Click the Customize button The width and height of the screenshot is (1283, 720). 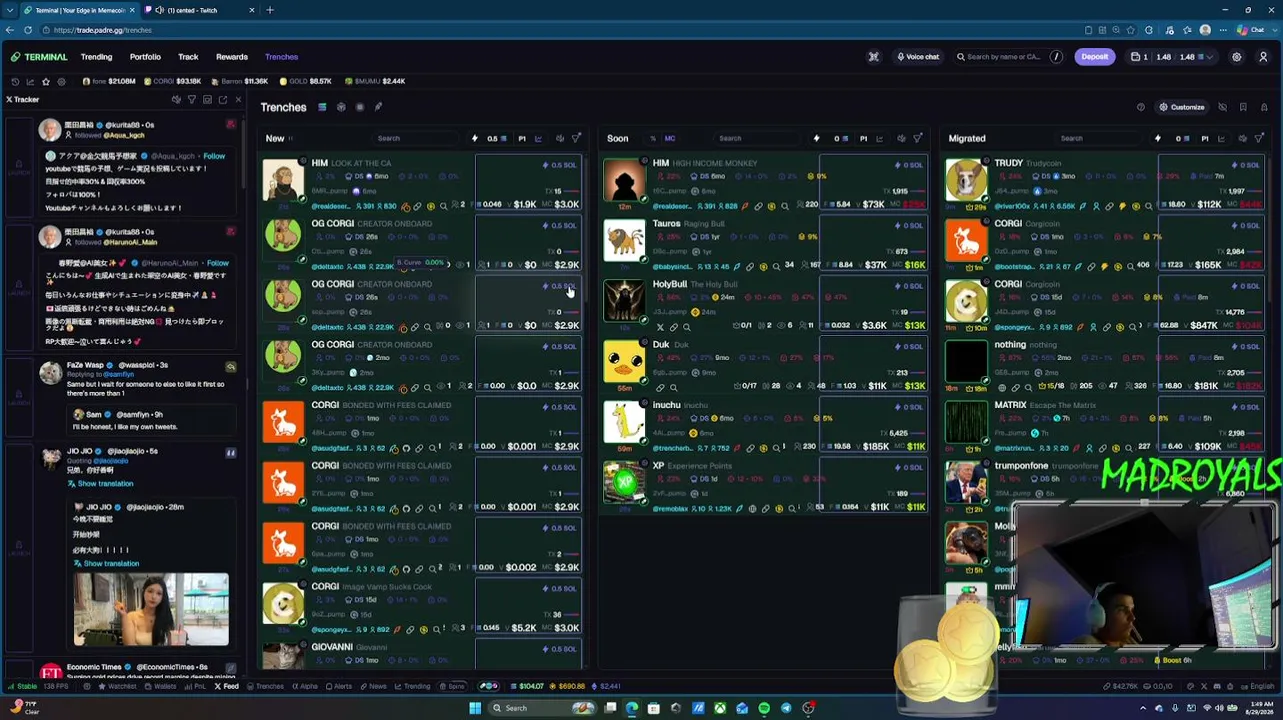pyautogui.click(x=1182, y=107)
